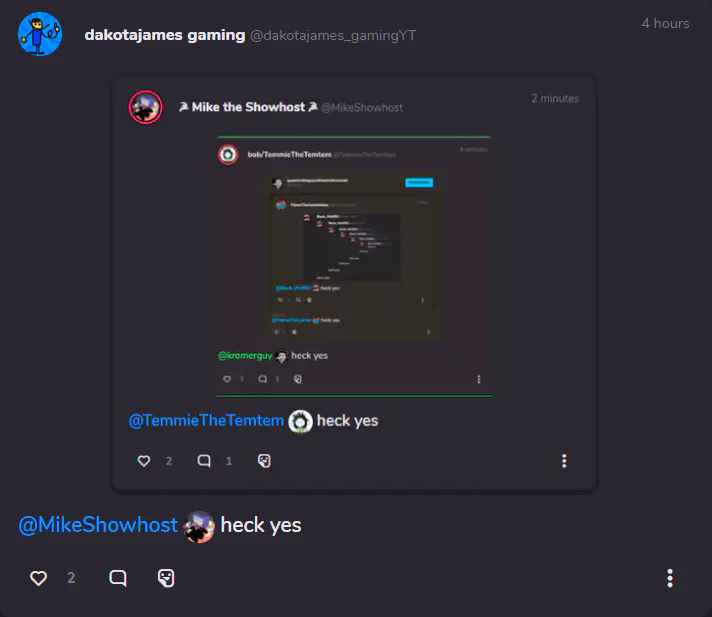
Task: Click small avatar beside @MikeShowhost mention
Action: point(199,527)
